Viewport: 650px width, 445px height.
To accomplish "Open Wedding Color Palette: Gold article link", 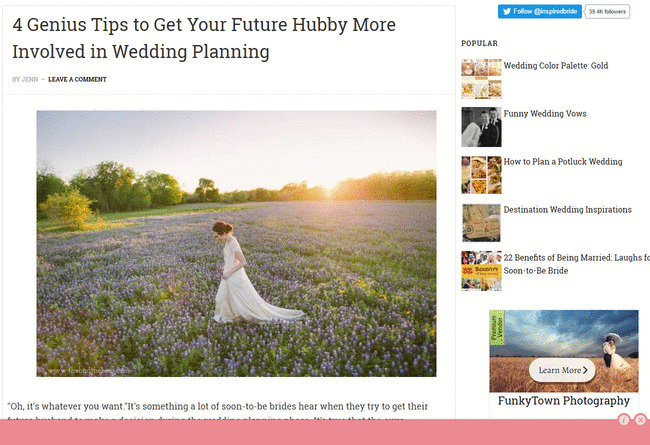I will tap(555, 66).
